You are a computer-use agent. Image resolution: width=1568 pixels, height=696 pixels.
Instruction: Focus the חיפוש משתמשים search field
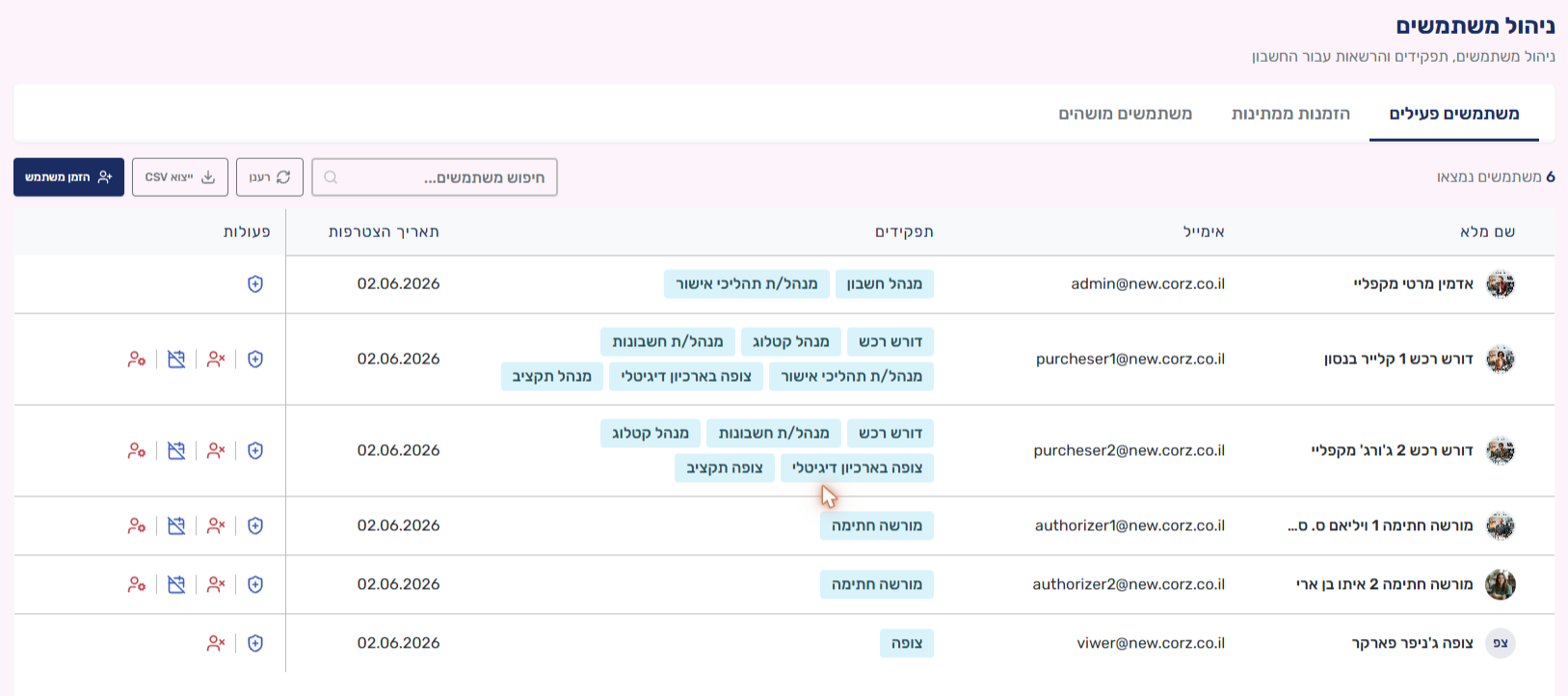pyautogui.click(x=435, y=177)
